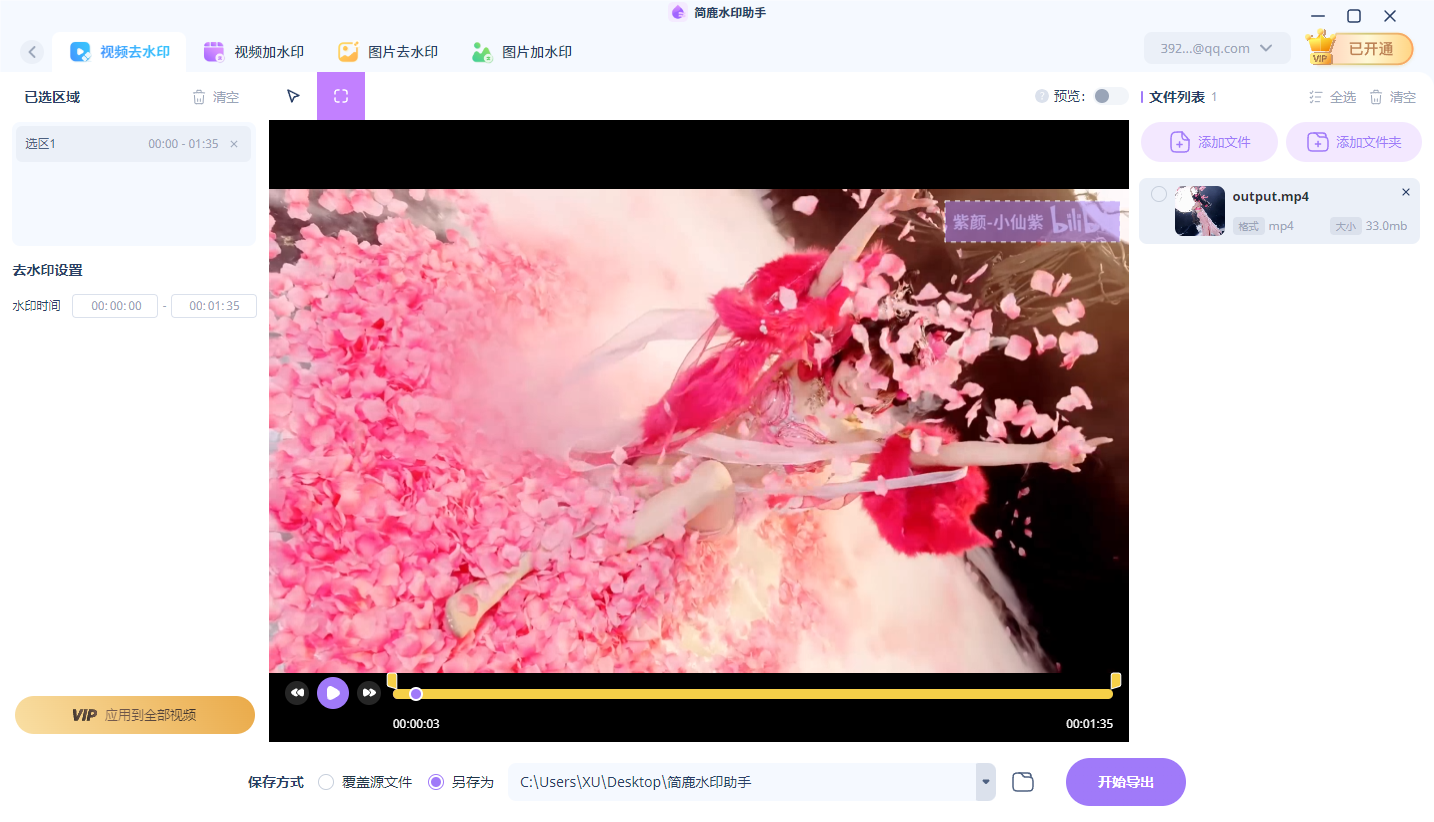Select the 另存为 save option
This screenshot has width=1434, height=822.
(x=461, y=782)
